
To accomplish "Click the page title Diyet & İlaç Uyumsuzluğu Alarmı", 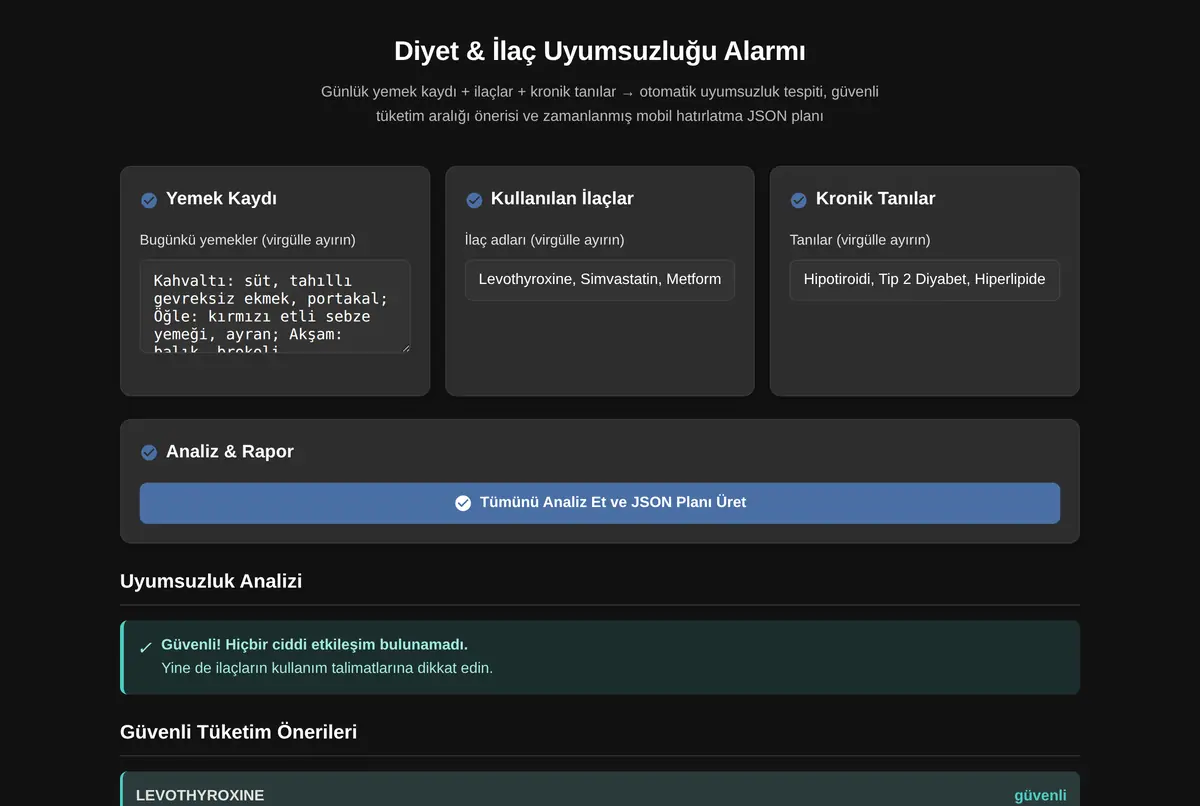I will (600, 51).
